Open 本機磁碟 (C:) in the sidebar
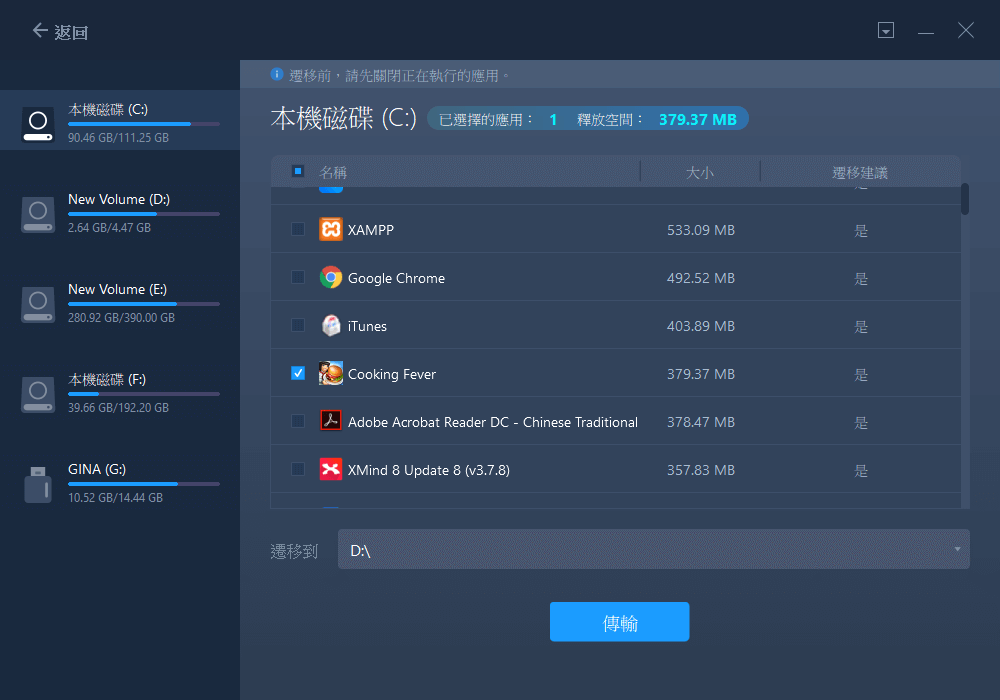Viewport: 1000px width, 700px height. coord(120,120)
